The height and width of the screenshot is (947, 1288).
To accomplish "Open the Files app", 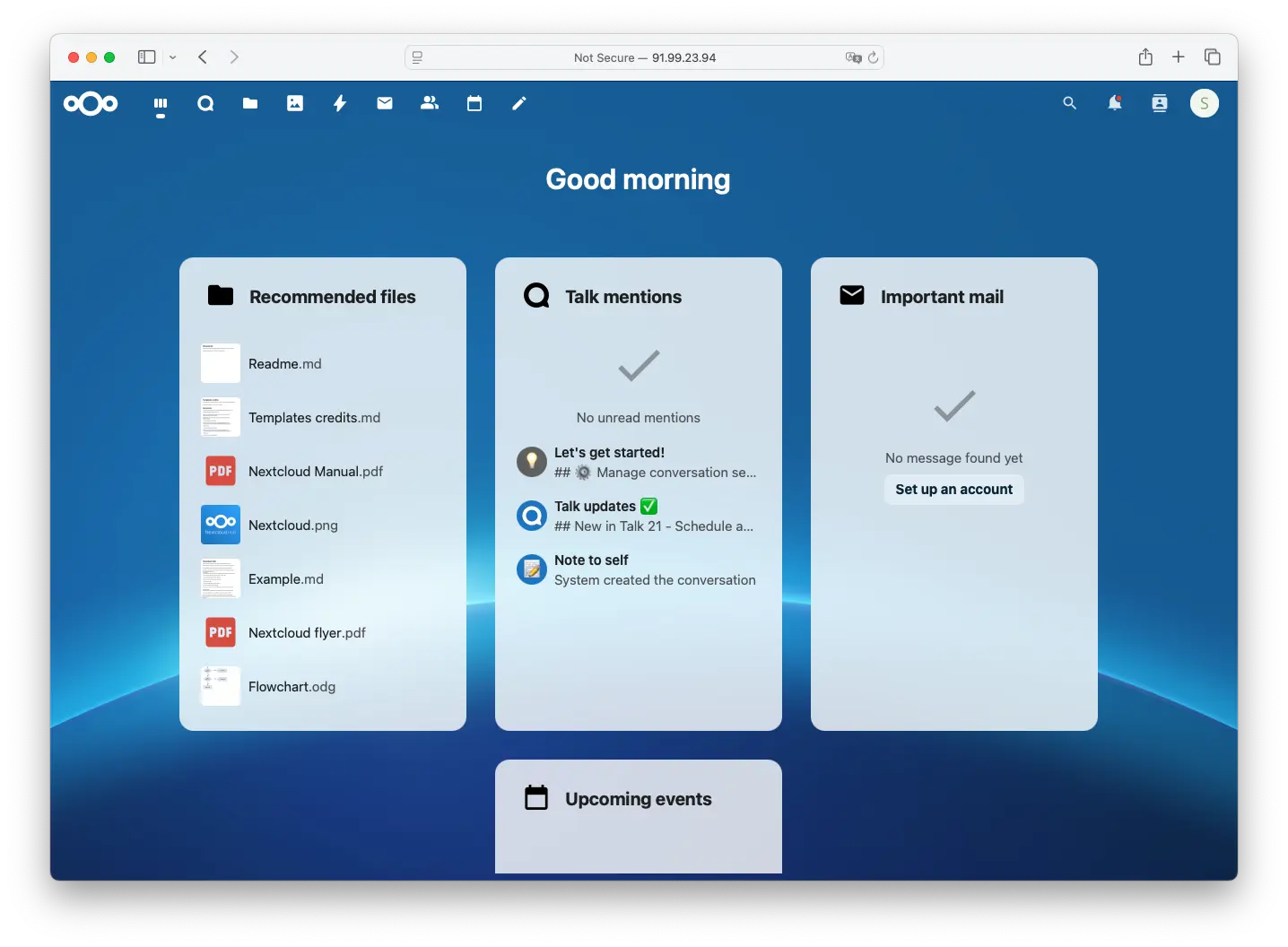I will (250, 103).
